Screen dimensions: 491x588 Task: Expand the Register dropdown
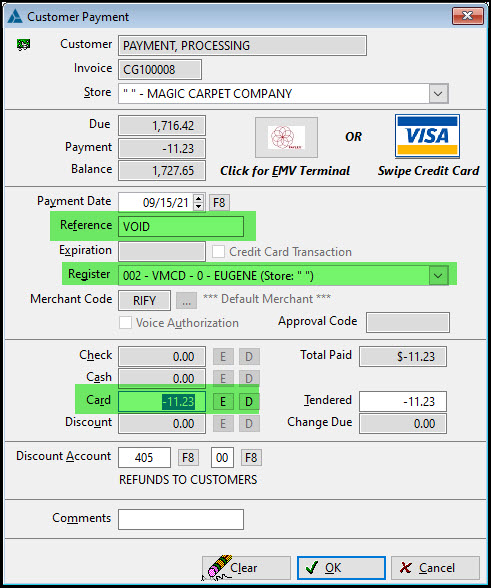point(438,276)
